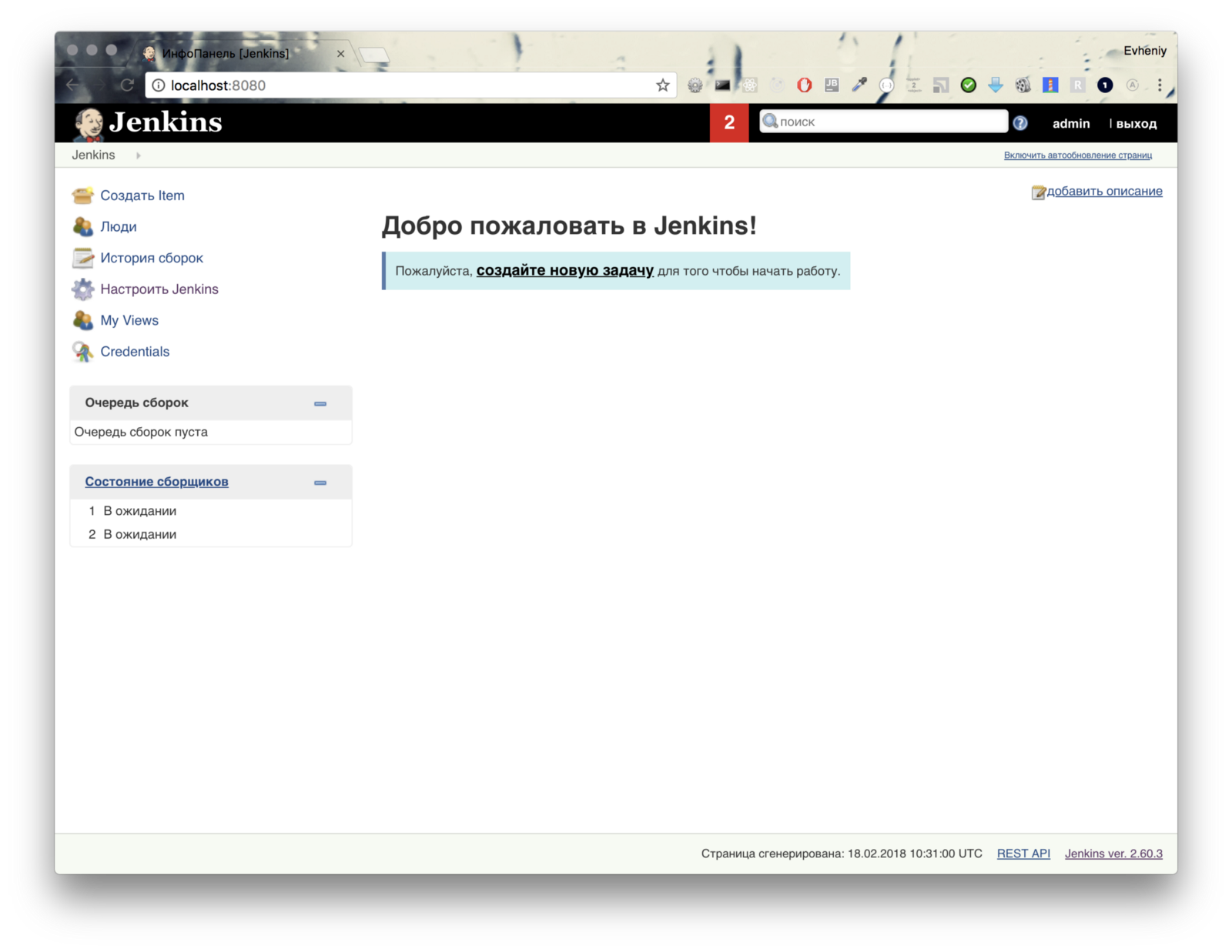Image resolution: width=1232 pixels, height=952 pixels.
Task: Open the REST API footer link
Action: coord(1023,853)
